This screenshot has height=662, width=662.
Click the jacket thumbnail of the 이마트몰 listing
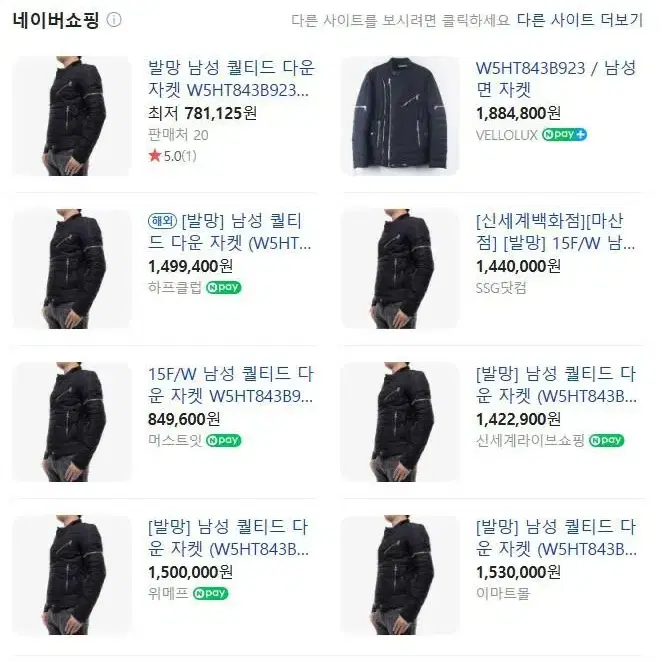(x=400, y=575)
